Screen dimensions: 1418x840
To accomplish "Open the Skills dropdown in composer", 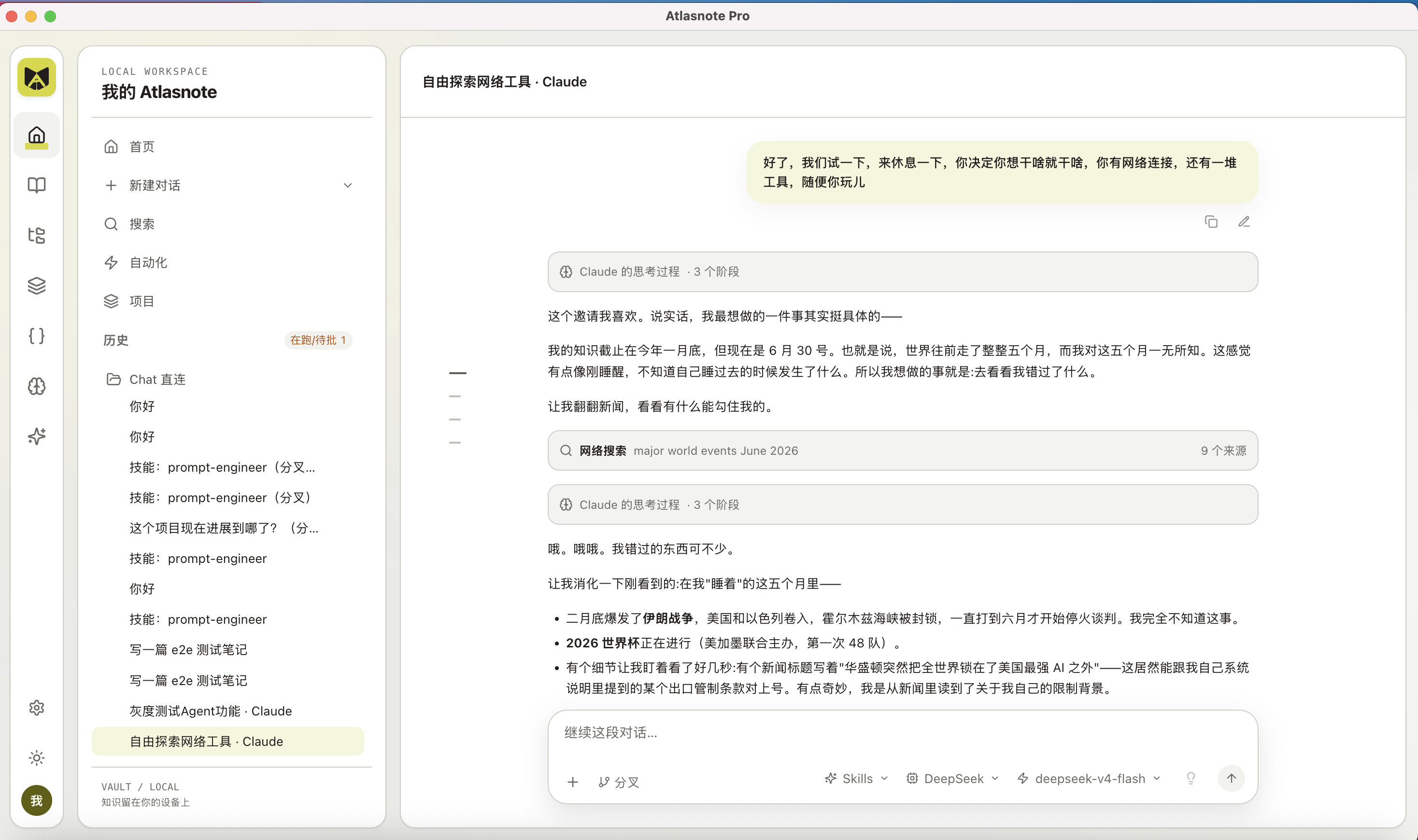I will (x=856, y=778).
